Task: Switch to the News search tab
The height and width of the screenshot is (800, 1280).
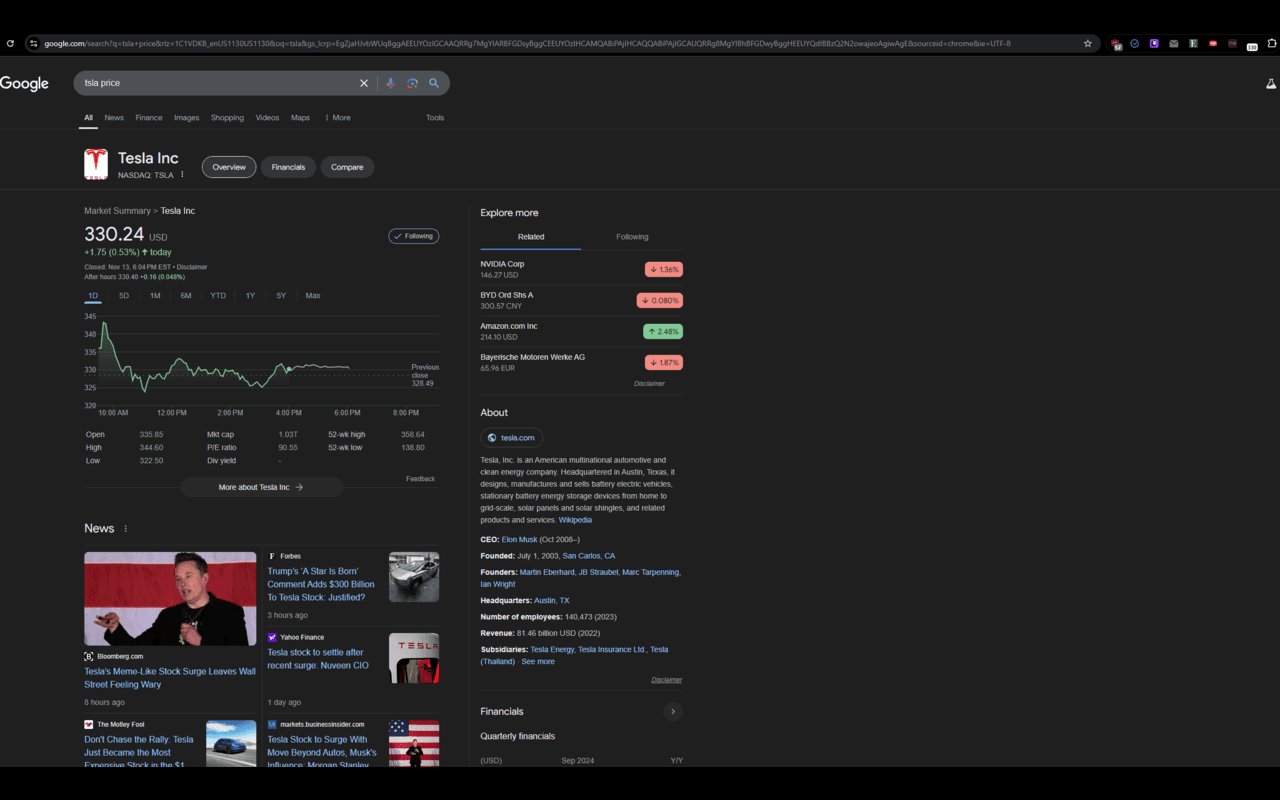Action: click(114, 118)
